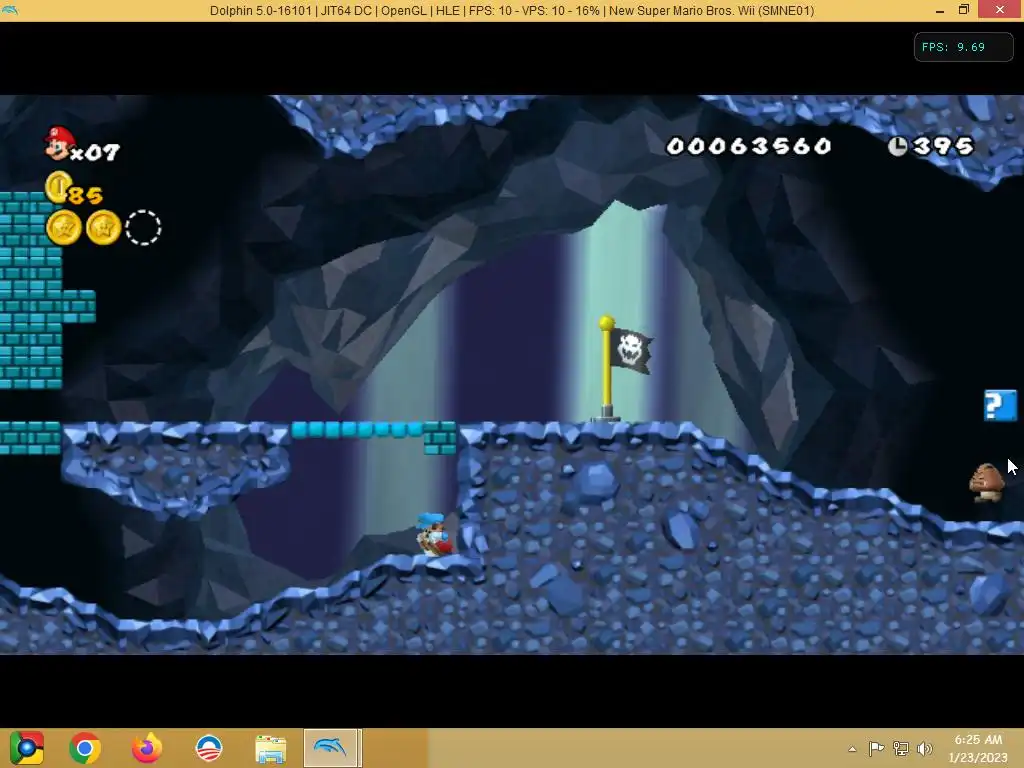Minimize the Dolphin window

click(940, 10)
